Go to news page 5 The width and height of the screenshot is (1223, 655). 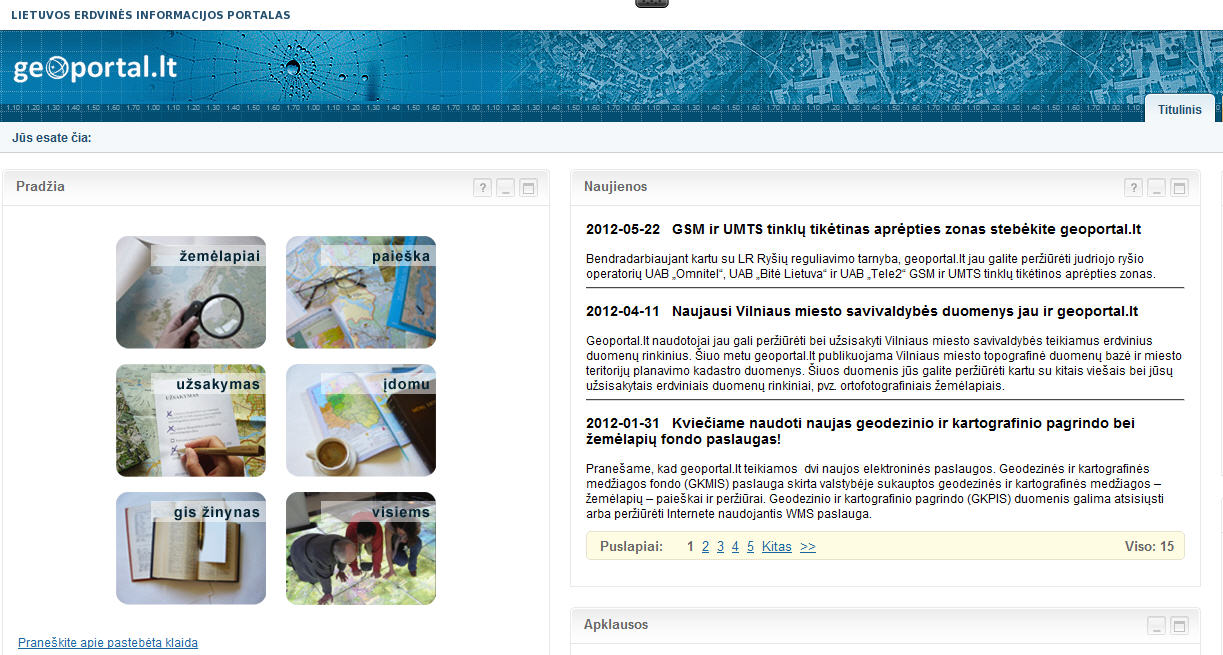[750, 546]
